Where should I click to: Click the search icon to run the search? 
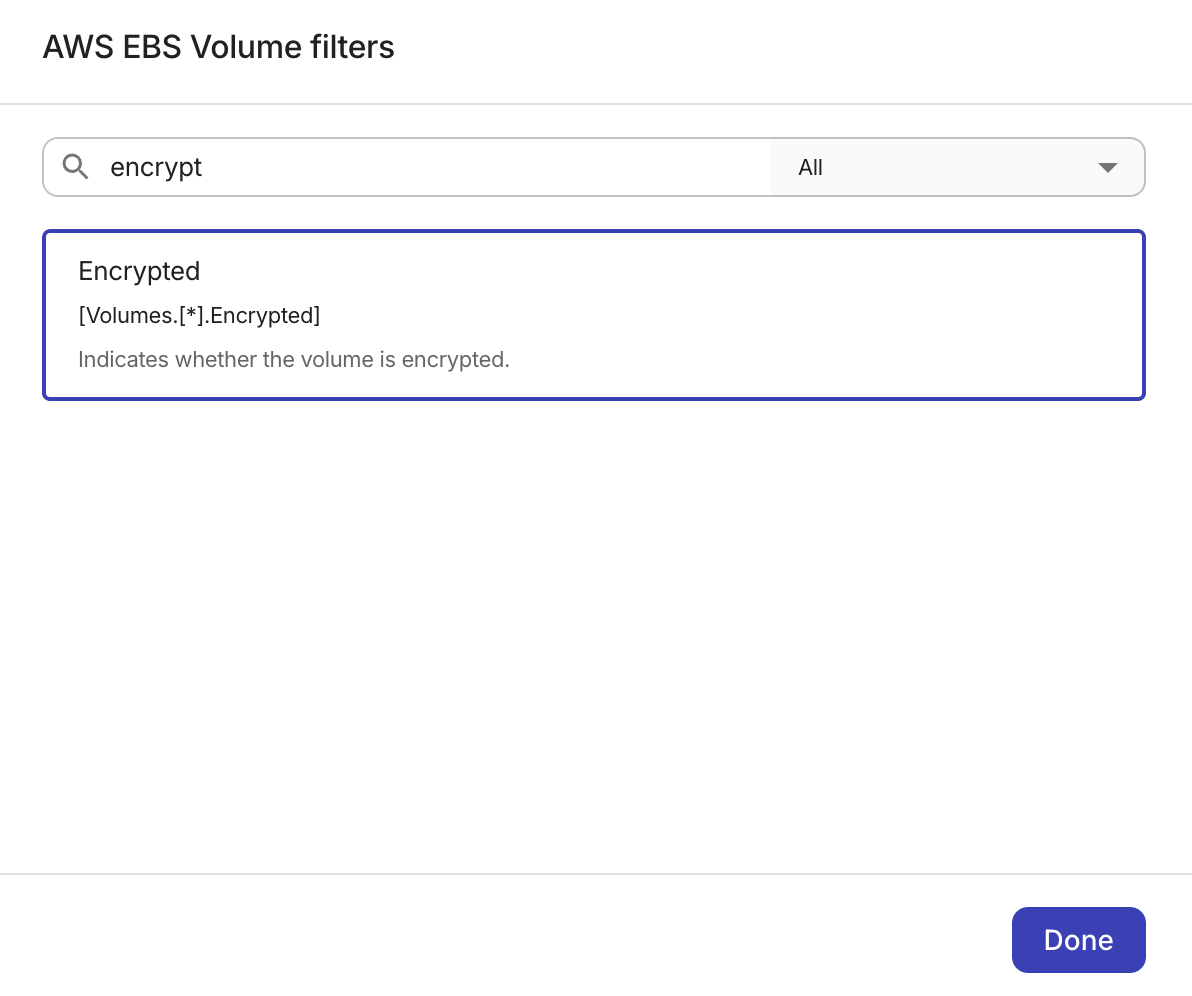[75, 167]
